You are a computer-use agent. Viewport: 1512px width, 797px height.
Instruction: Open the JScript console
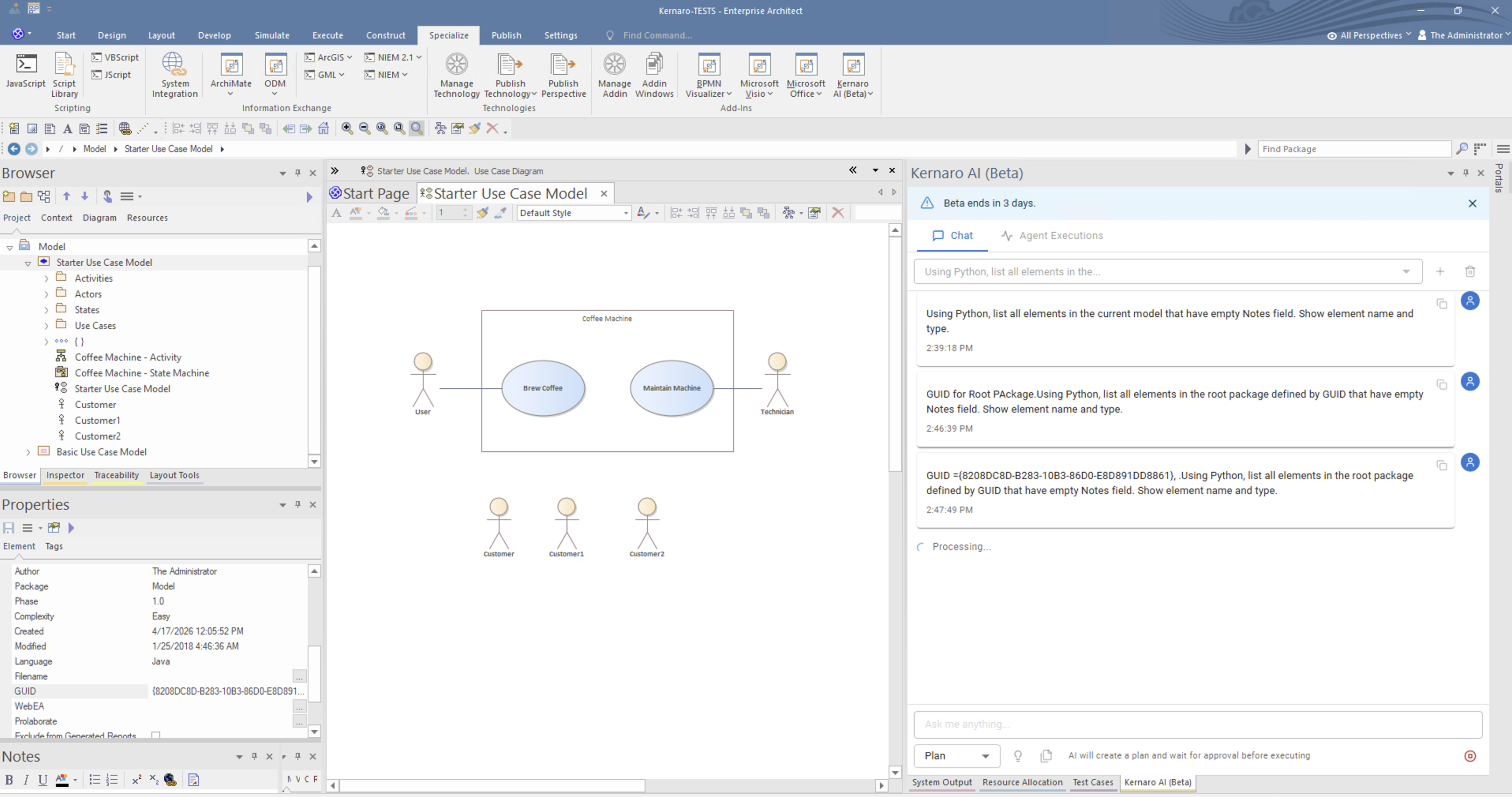click(x=111, y=75)
